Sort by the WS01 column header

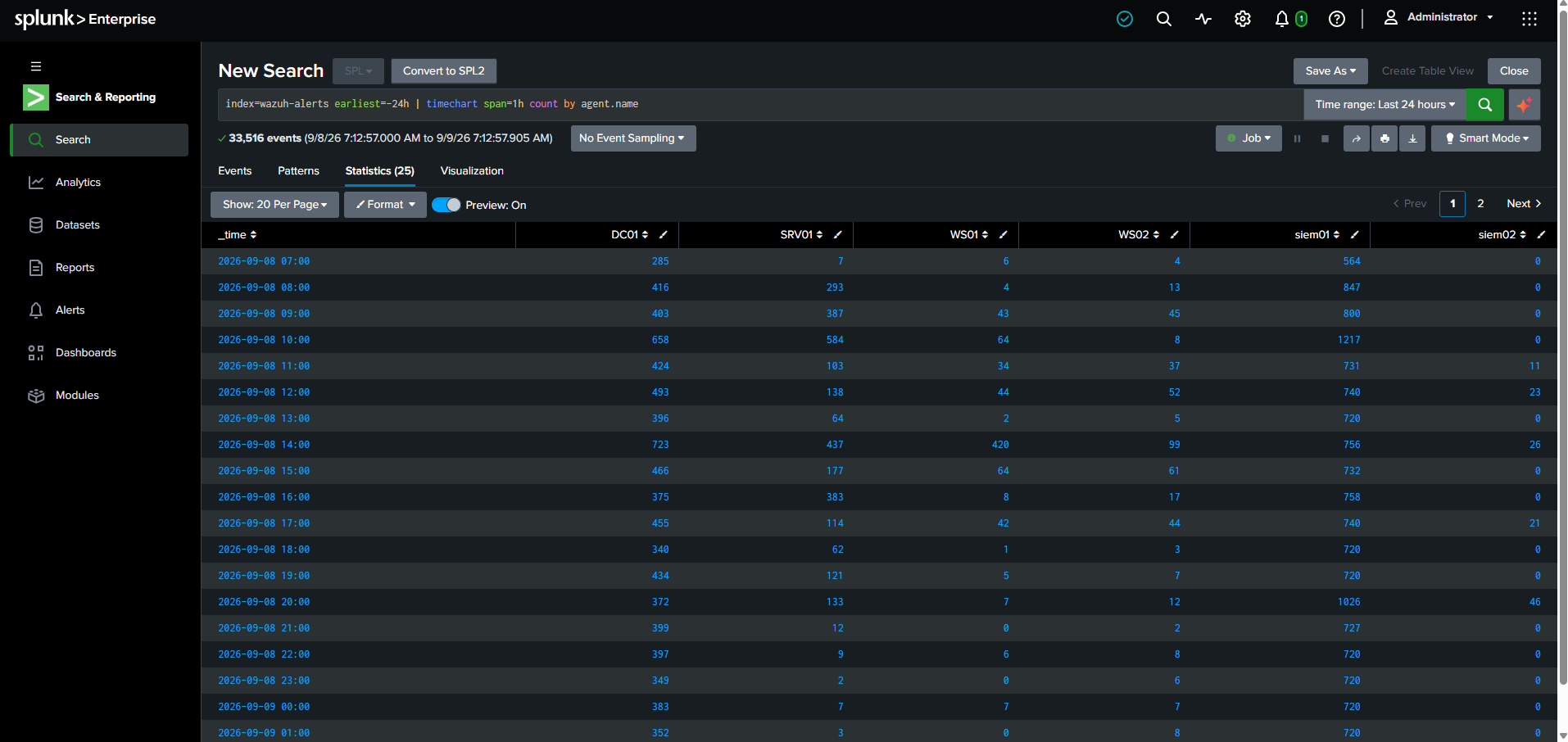click(968, 235)
